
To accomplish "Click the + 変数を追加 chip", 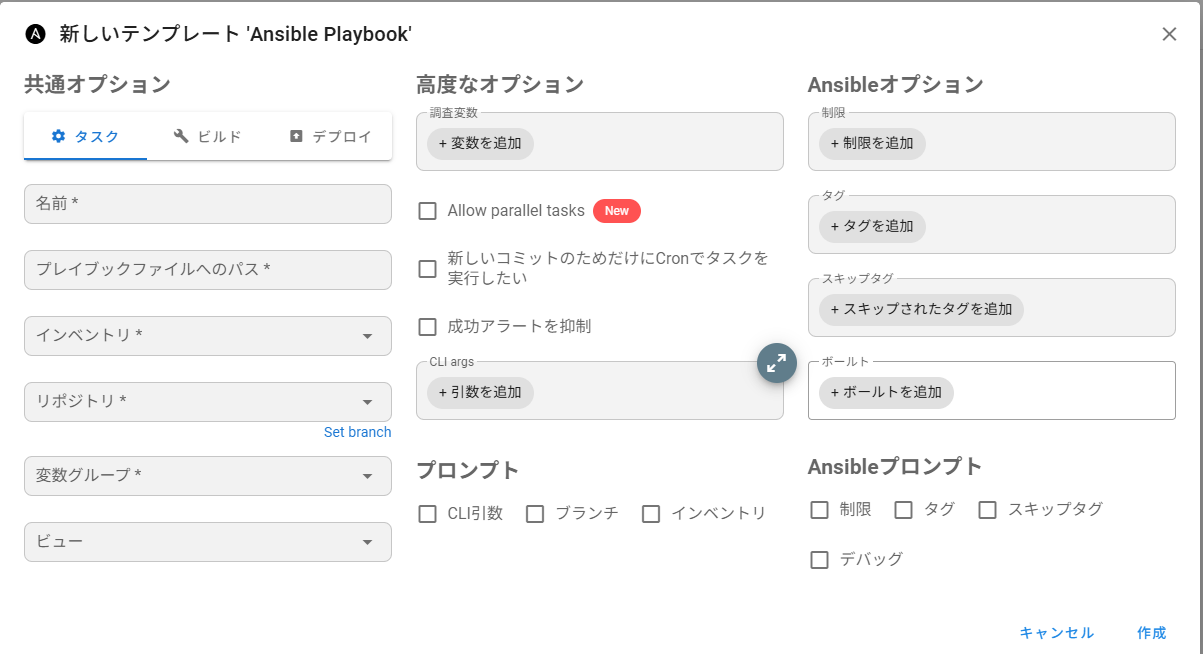I will 480,144.
